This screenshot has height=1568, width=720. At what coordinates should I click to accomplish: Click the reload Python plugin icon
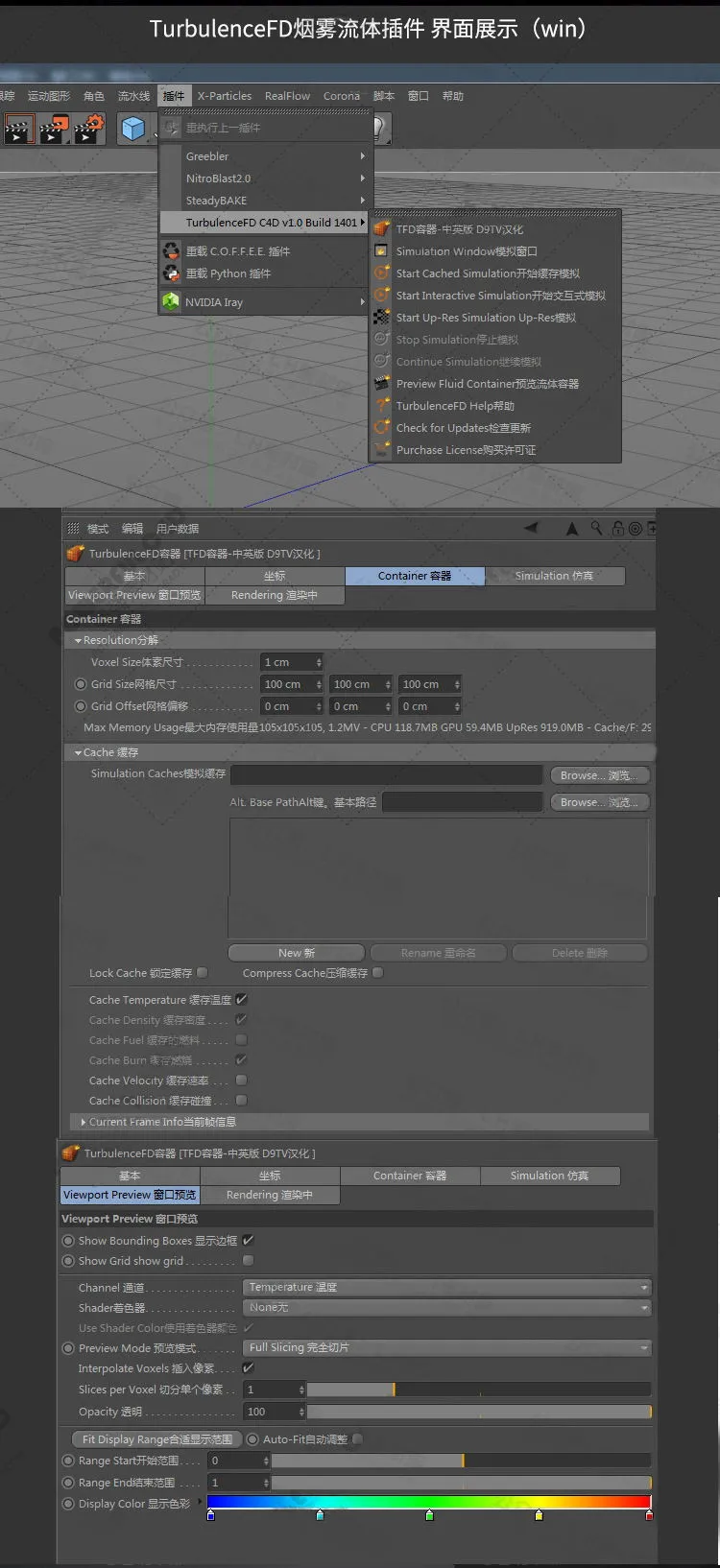click(171, 273)
